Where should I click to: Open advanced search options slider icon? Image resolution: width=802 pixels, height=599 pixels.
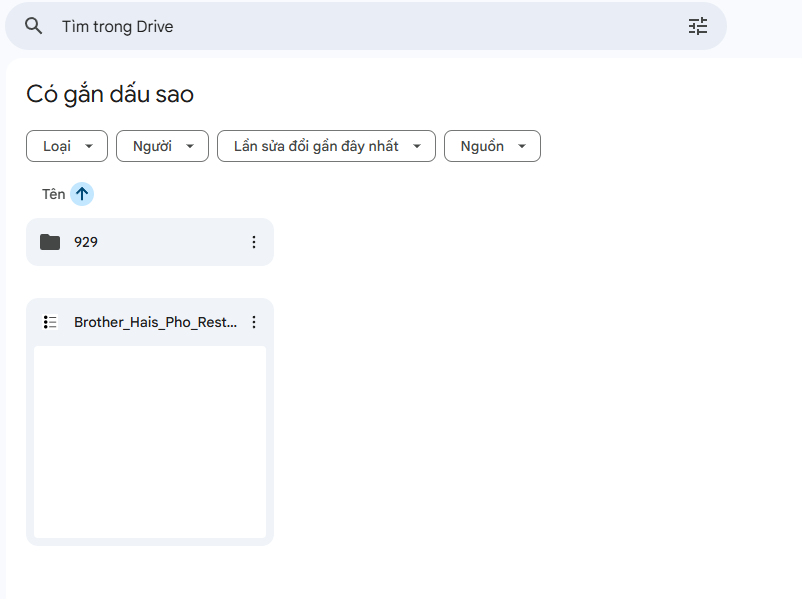click(697, 26)
